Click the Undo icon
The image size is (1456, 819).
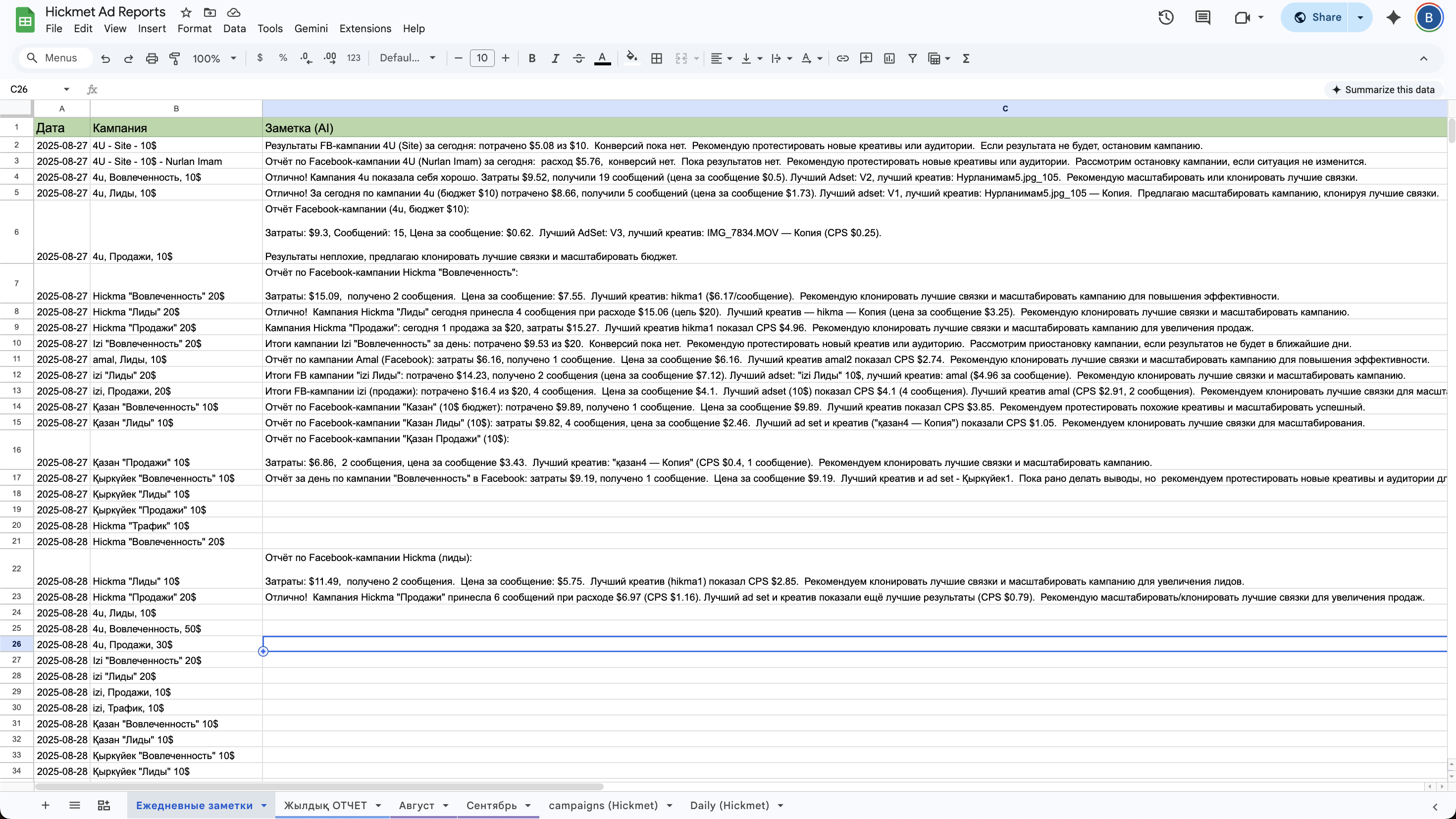point(105,58)
